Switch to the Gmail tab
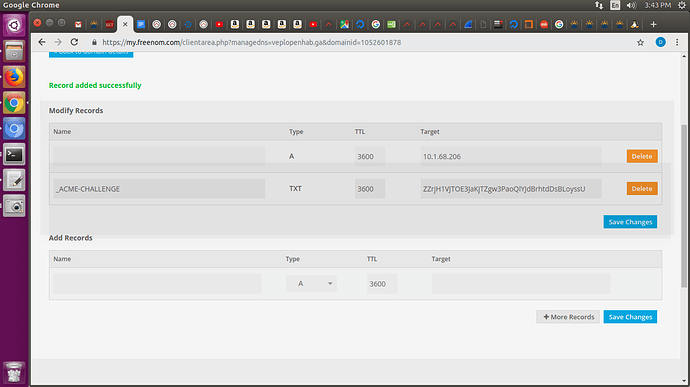 pyautogui.click(x=78, y=24)
